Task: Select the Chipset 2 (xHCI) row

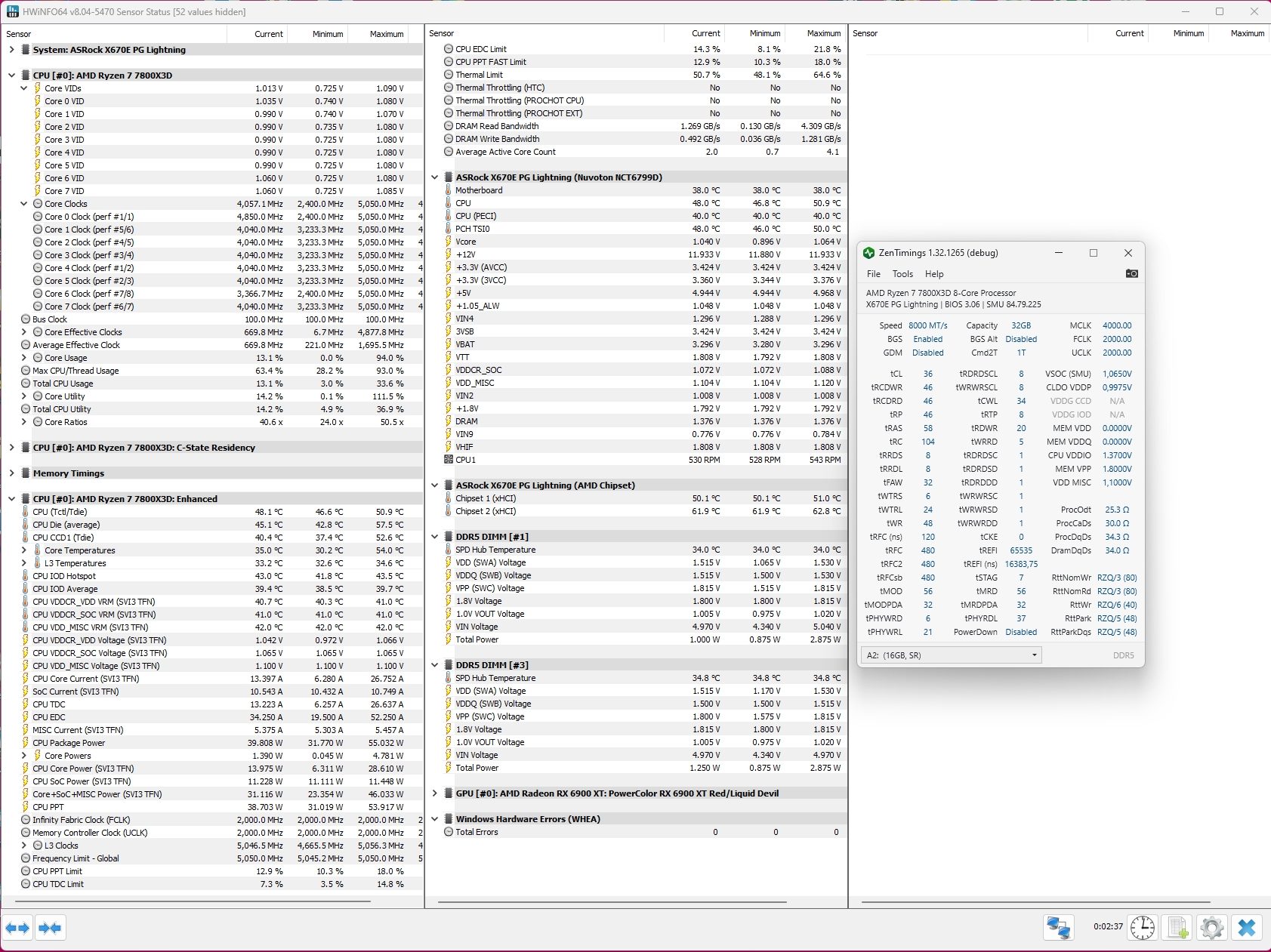Action: [x=636, y=511]
